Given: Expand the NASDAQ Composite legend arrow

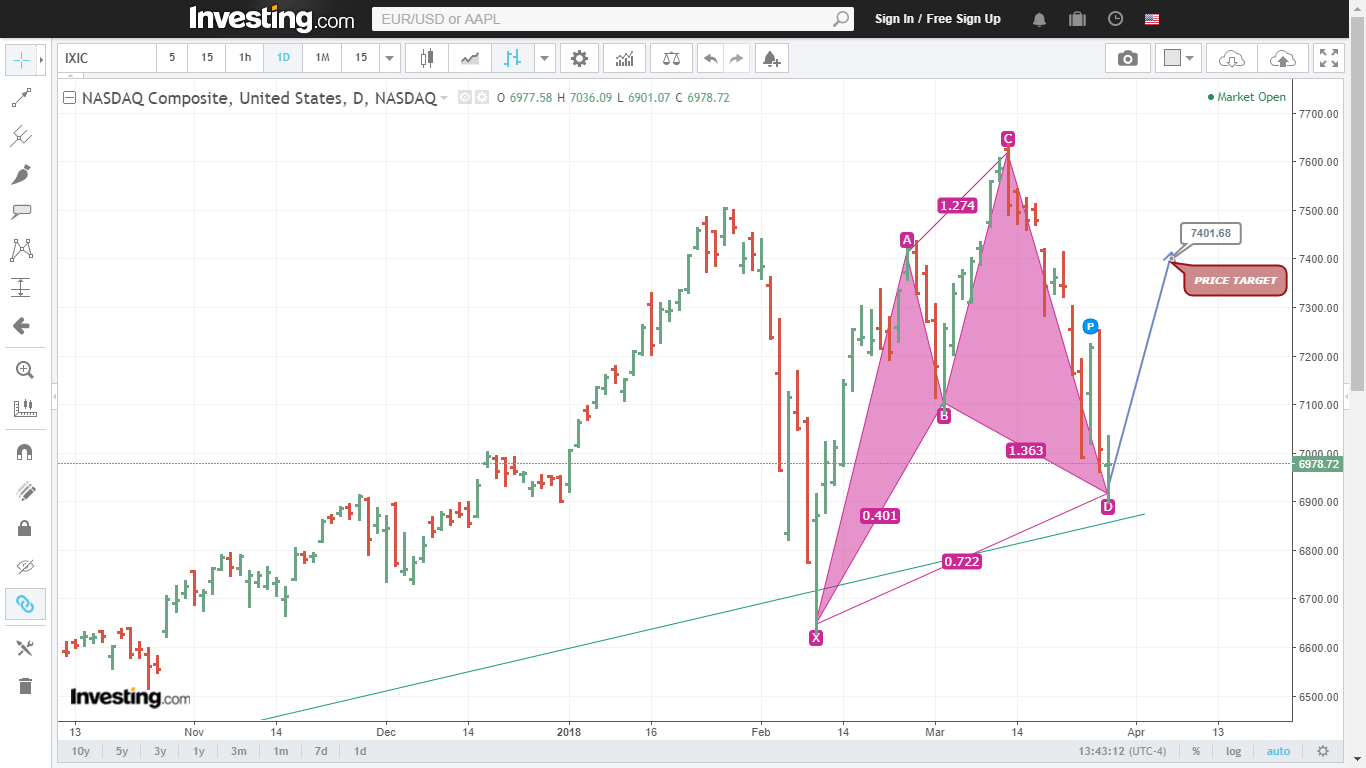Looking at the screenshot, I should coord(444,99).
